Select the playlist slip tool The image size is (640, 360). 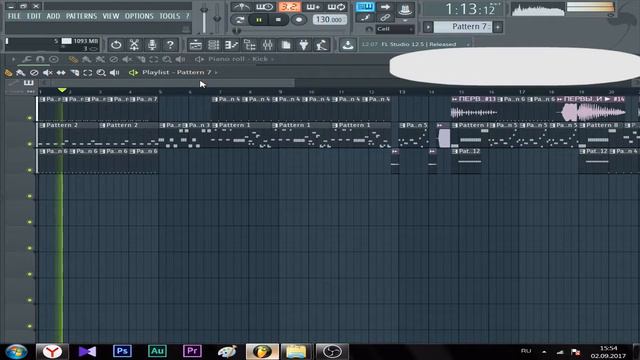coord(61,73)
